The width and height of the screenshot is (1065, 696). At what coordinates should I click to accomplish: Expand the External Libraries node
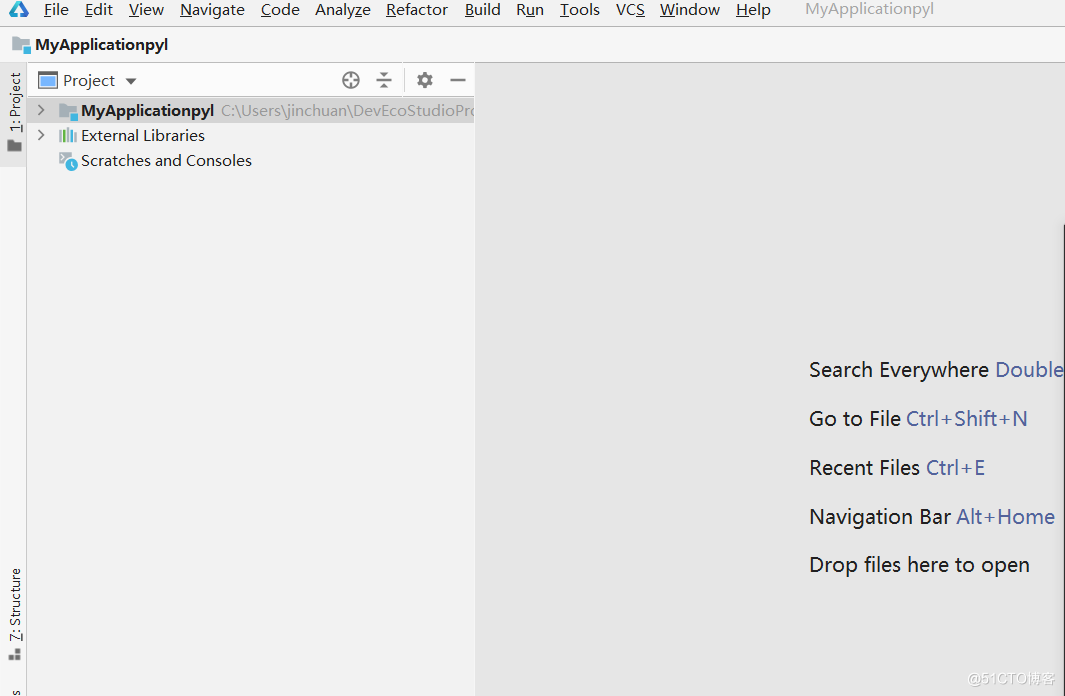tap(41, 135)
